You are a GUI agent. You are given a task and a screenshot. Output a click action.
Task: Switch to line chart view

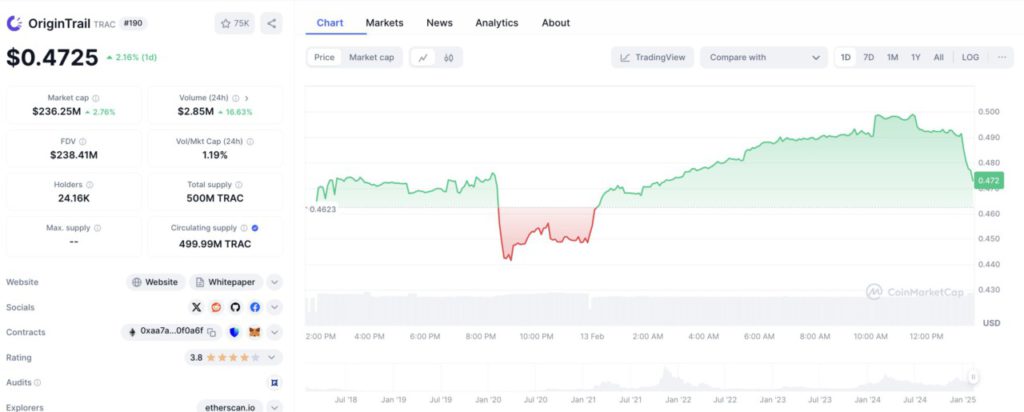click(423, 57)
